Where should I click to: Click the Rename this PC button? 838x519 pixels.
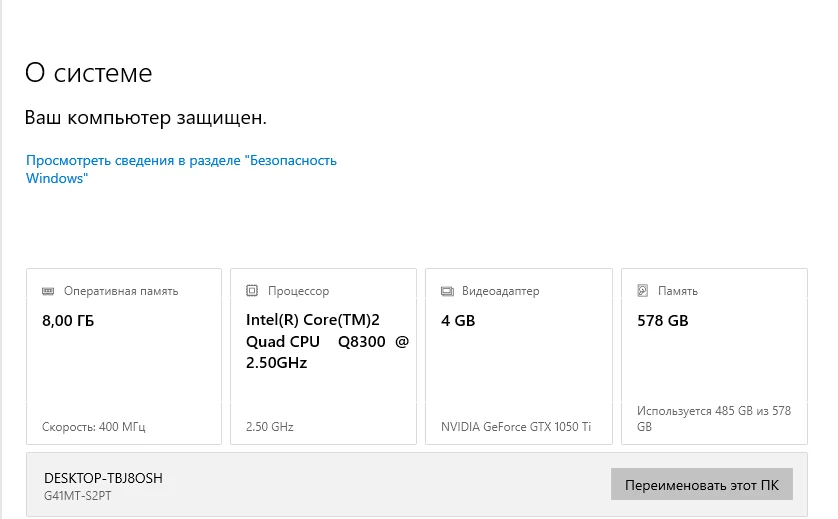coord(702,485)
